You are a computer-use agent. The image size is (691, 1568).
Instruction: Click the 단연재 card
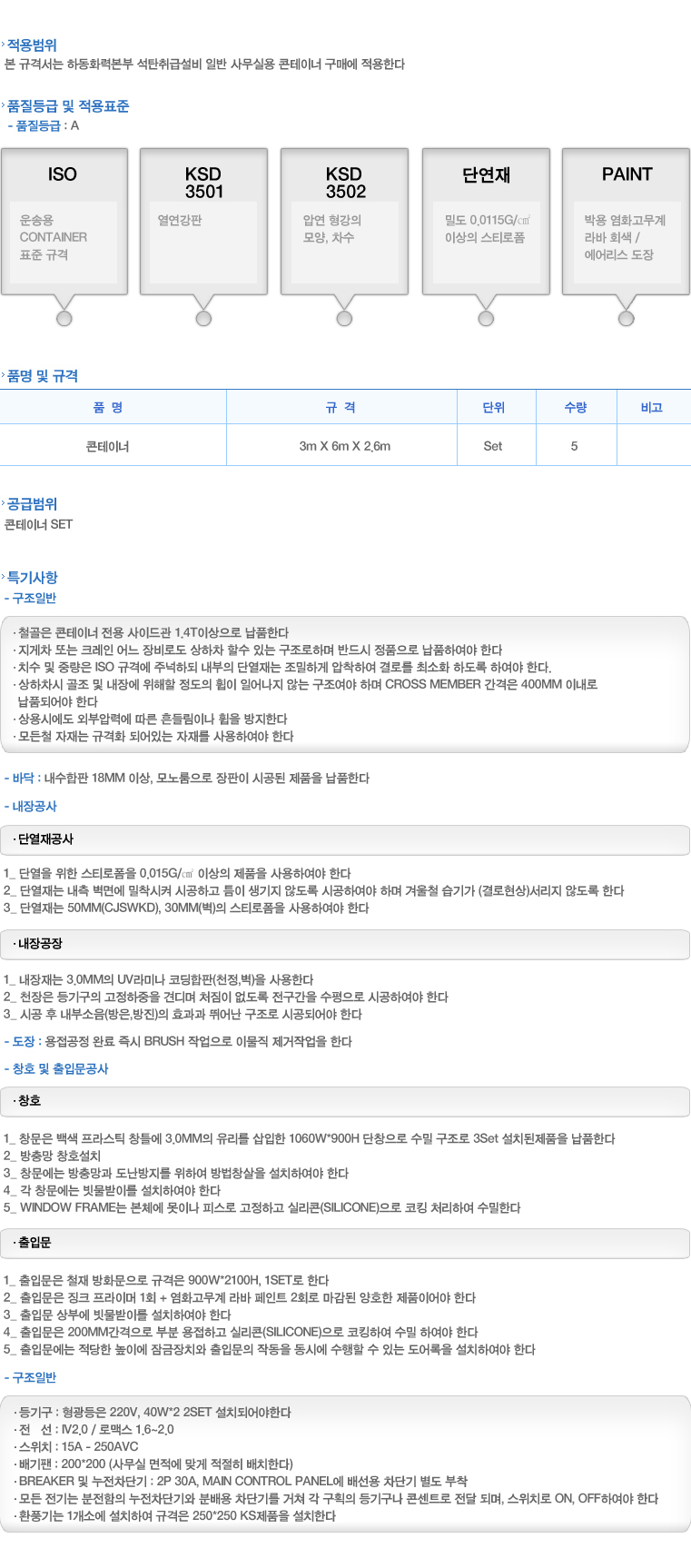(x=486, y=221)
